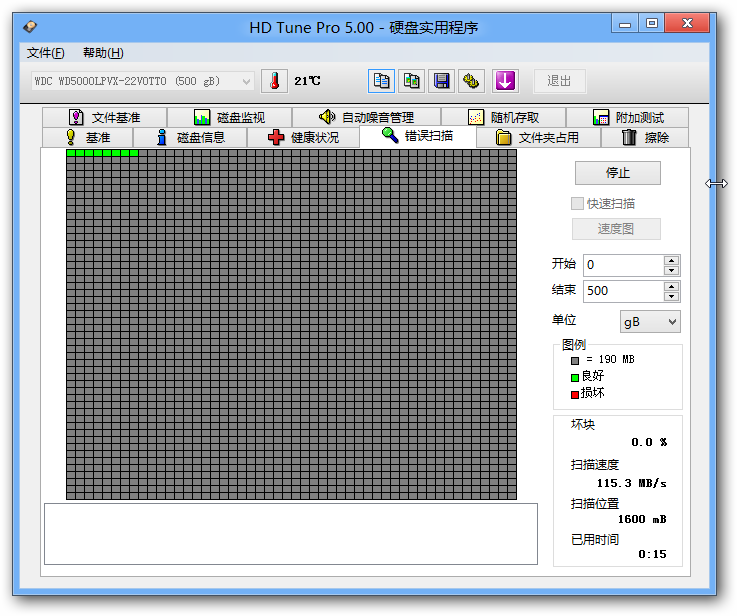Increase the 开始 value with up arrow
737x616 pixels.
671,260
